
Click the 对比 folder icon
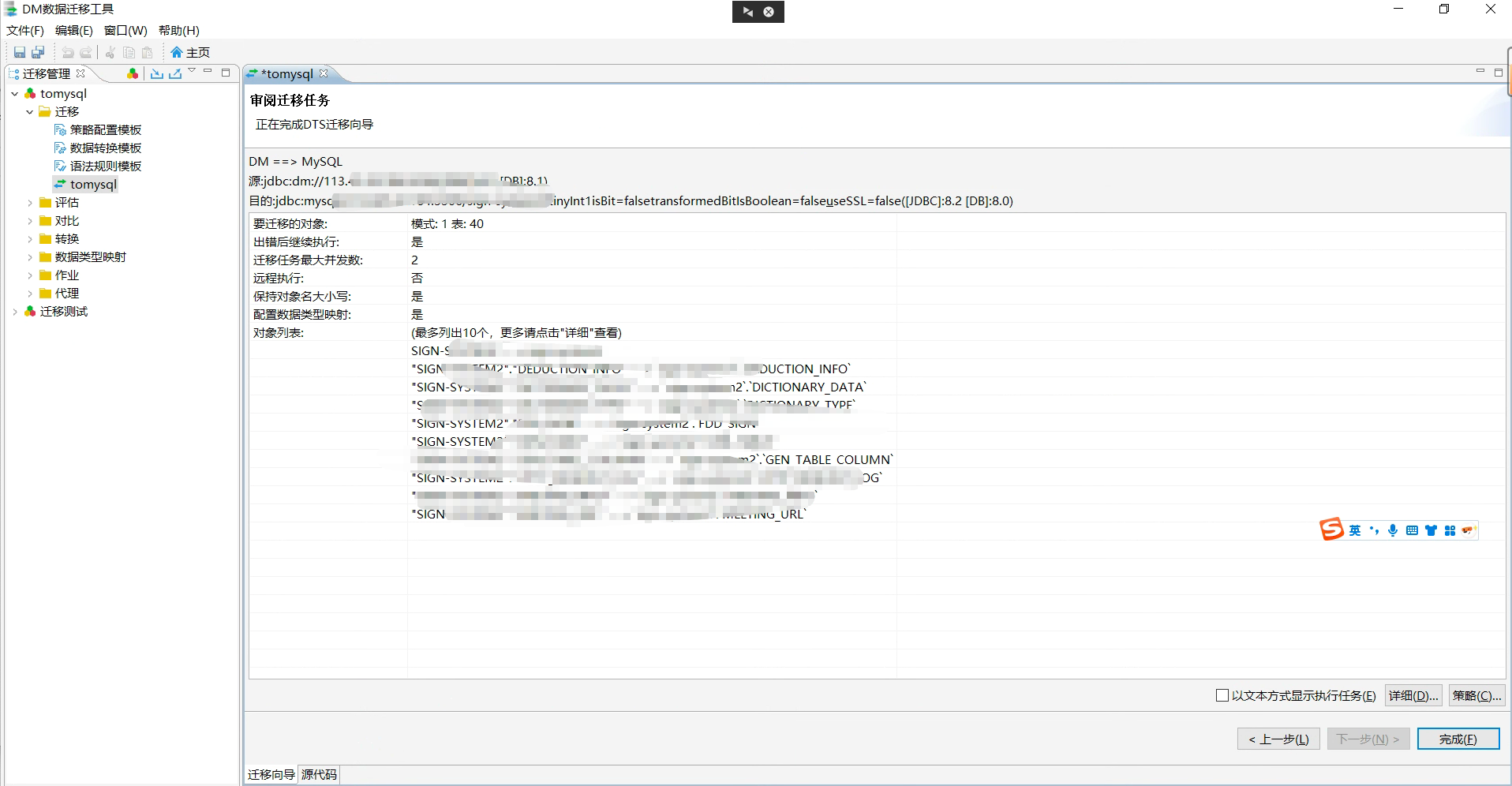(x=46, y=221)
